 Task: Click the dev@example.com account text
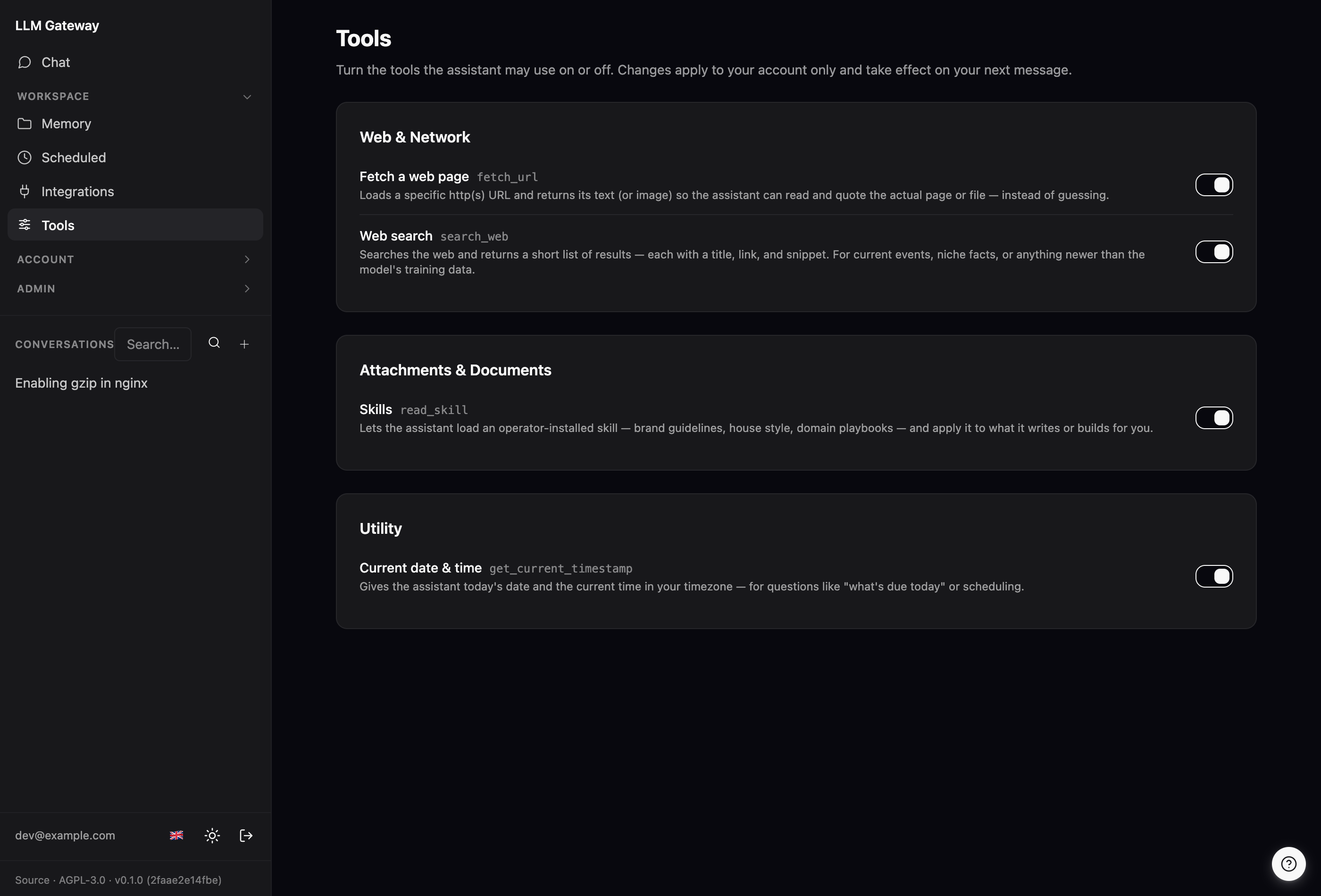(x=65, y=835)
